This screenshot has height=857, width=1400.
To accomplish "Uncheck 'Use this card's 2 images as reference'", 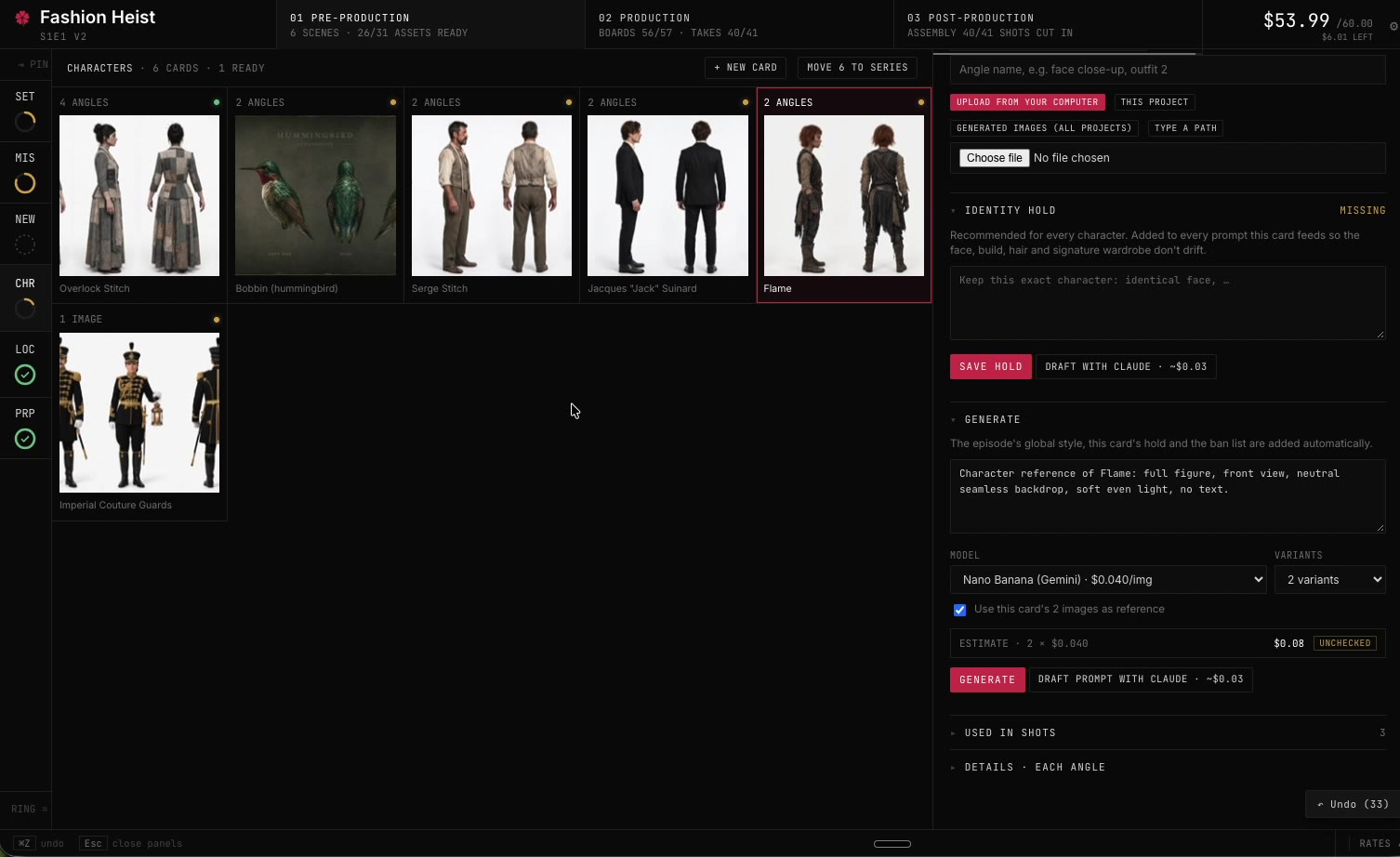I will coord(959,610).
